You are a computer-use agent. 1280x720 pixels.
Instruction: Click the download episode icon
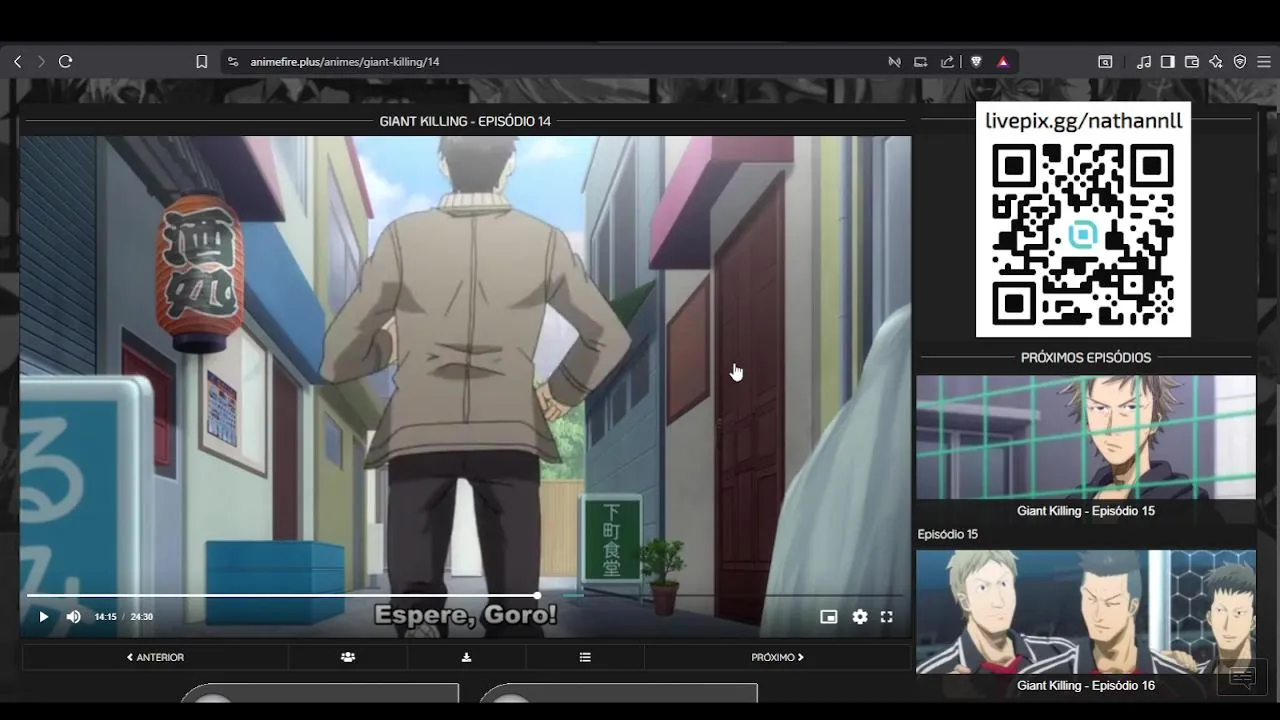click(x=466, y=657)
